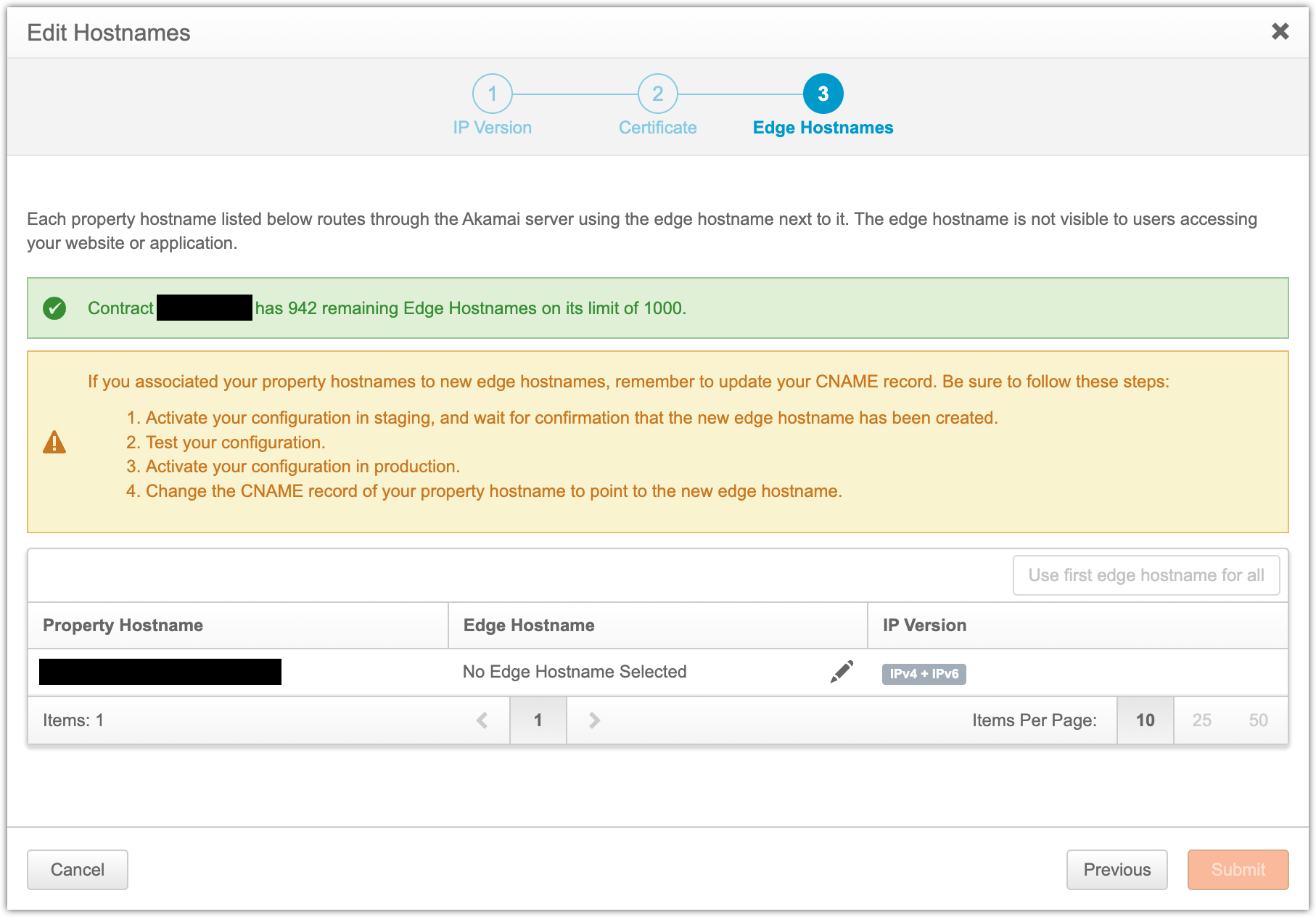Click the orange warning triangle icon
The height and width of the screenshot is (917, 1316).
[x=54, y=442]
